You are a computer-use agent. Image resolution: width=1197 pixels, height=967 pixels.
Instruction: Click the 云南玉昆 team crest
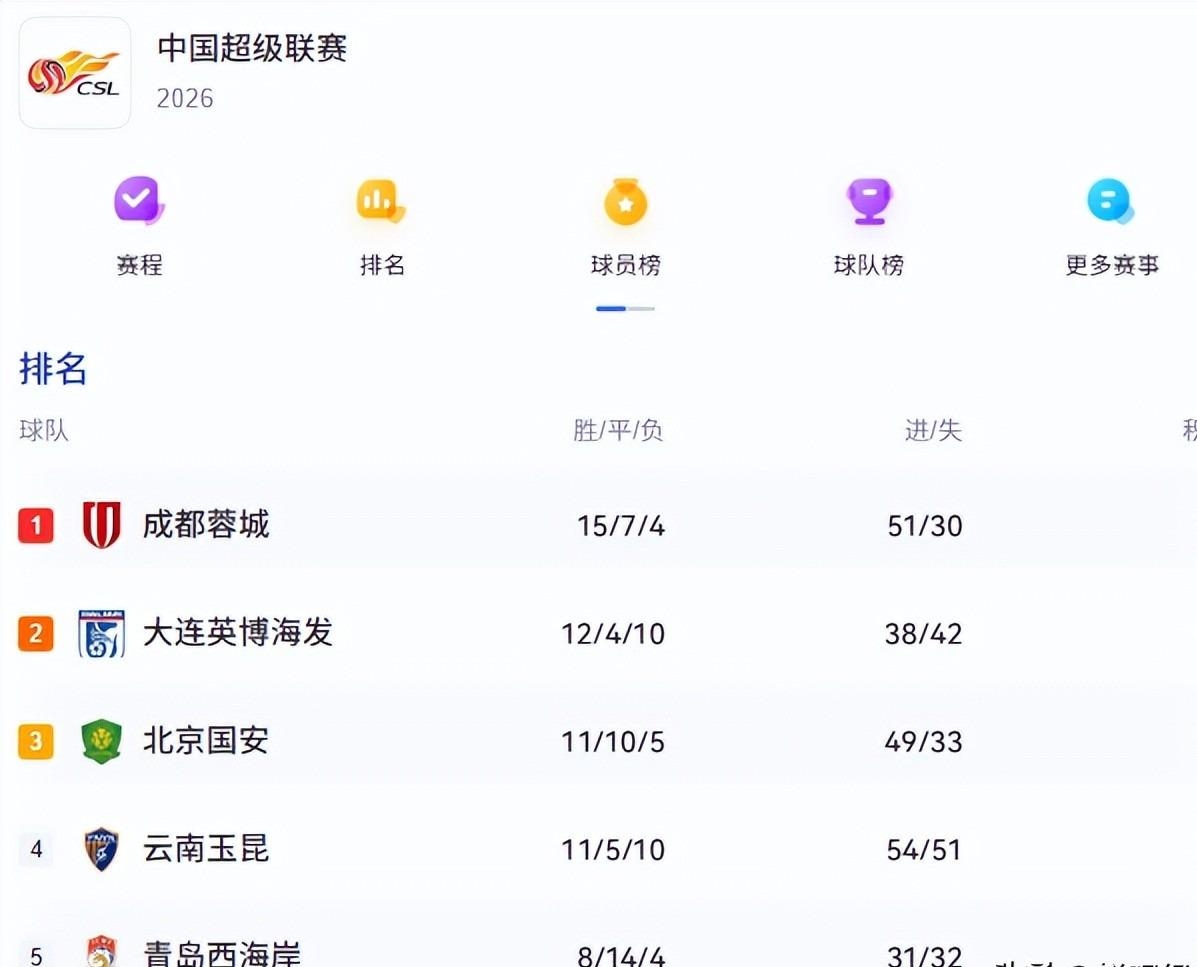102,849
